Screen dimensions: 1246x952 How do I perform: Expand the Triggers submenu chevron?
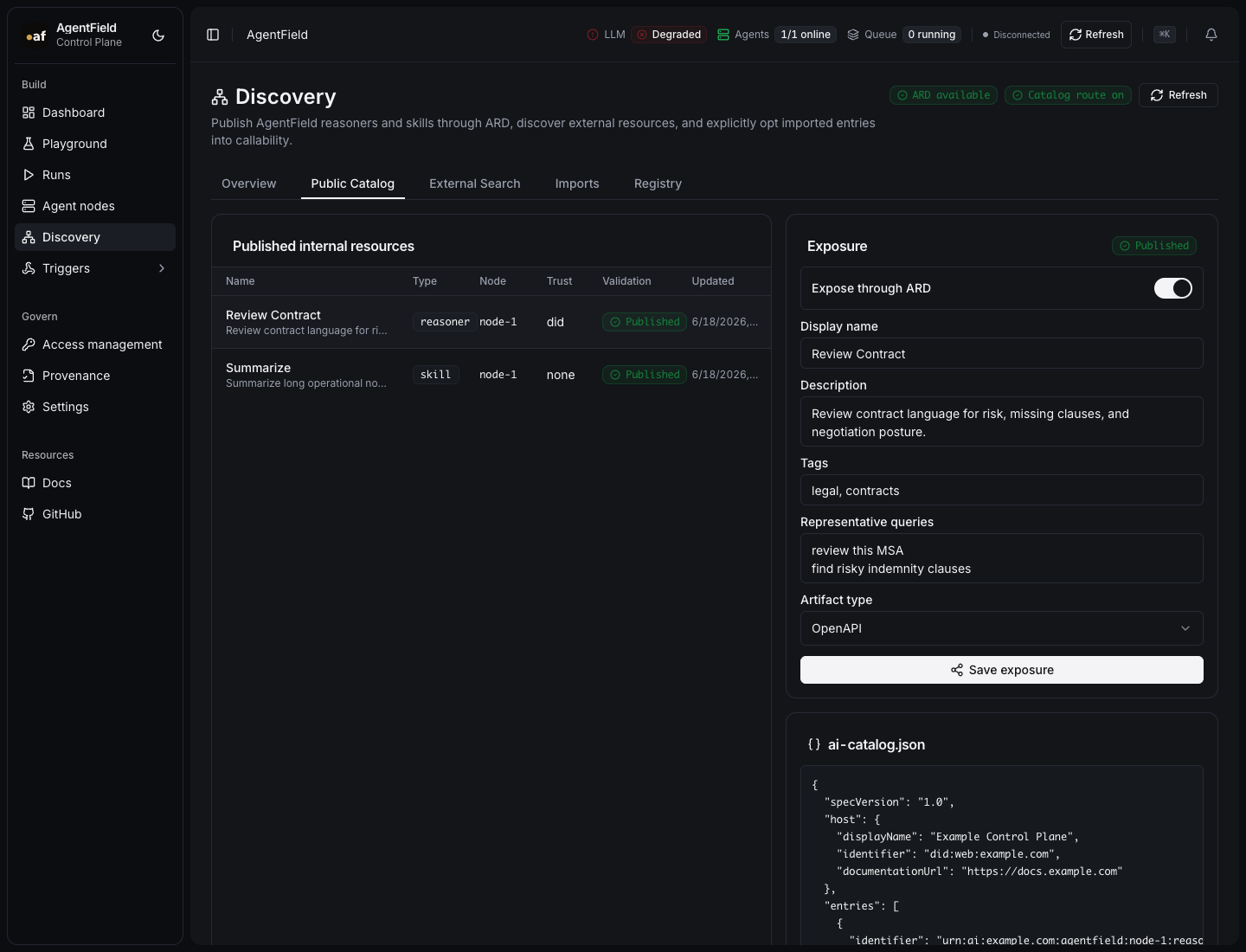[x=162, y=268]
